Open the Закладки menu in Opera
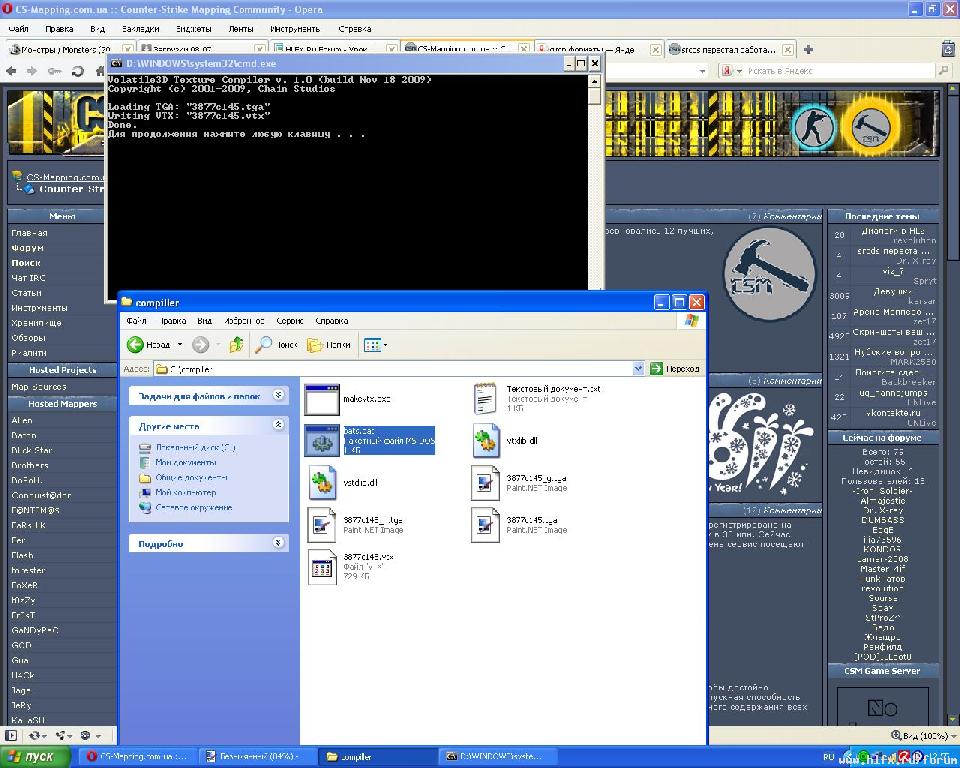 tap(140, 29)
